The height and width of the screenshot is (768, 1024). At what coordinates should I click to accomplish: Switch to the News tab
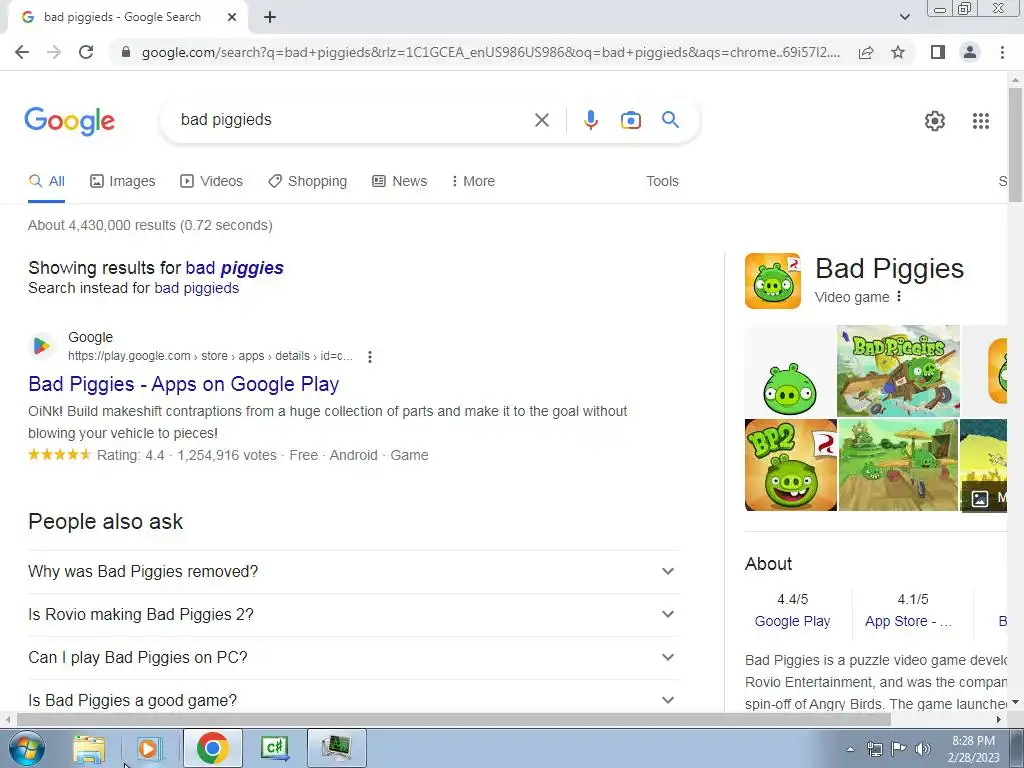400,182
